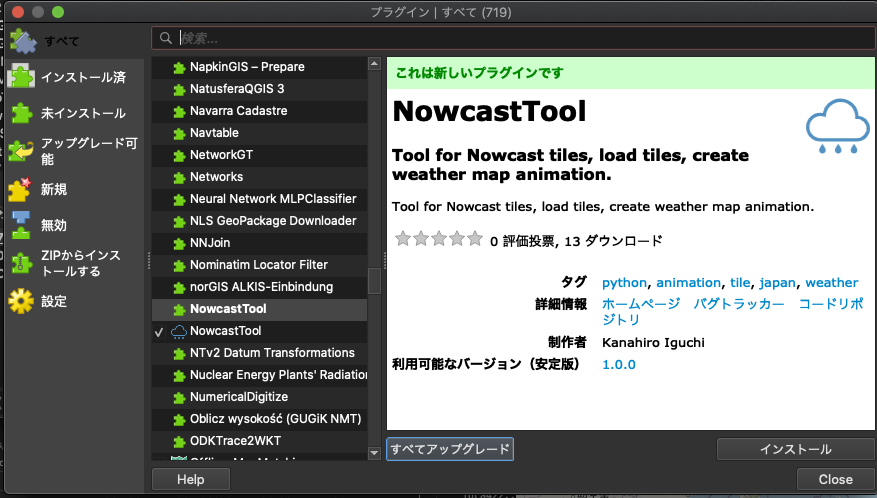877x498 pixels.
Task: Open the not-installed plugins icon
Action: [21, 113]
